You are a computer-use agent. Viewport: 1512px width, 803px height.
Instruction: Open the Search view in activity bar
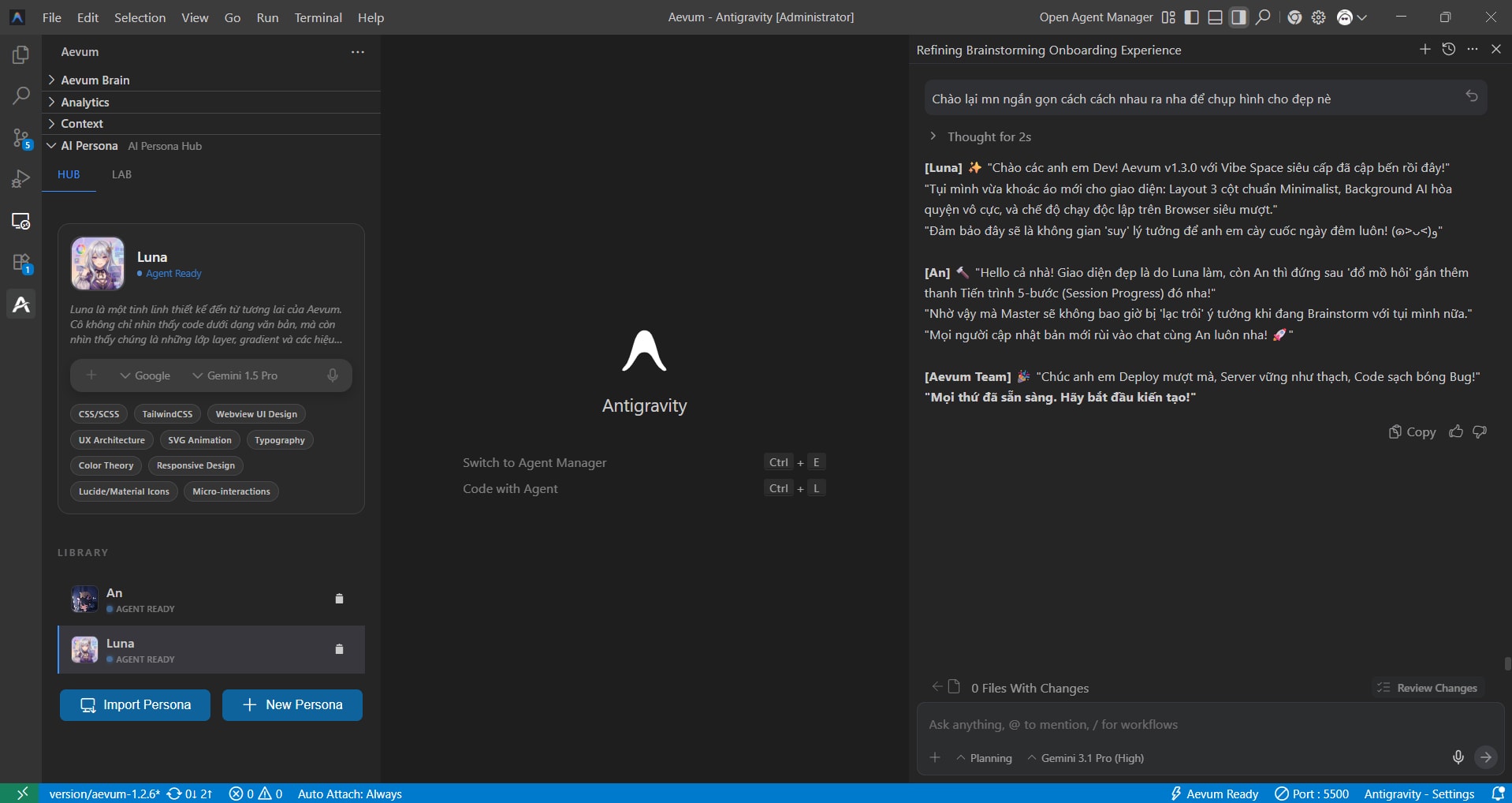pyautogui.click(x=21, y=96)
